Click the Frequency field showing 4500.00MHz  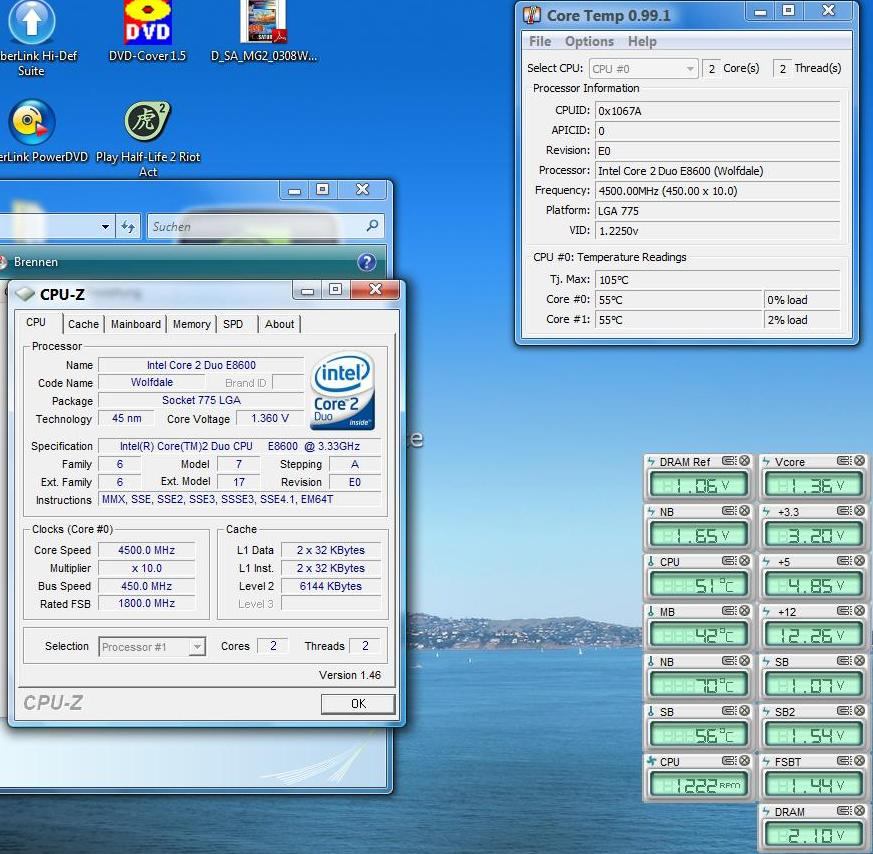(x=717, y=191)
